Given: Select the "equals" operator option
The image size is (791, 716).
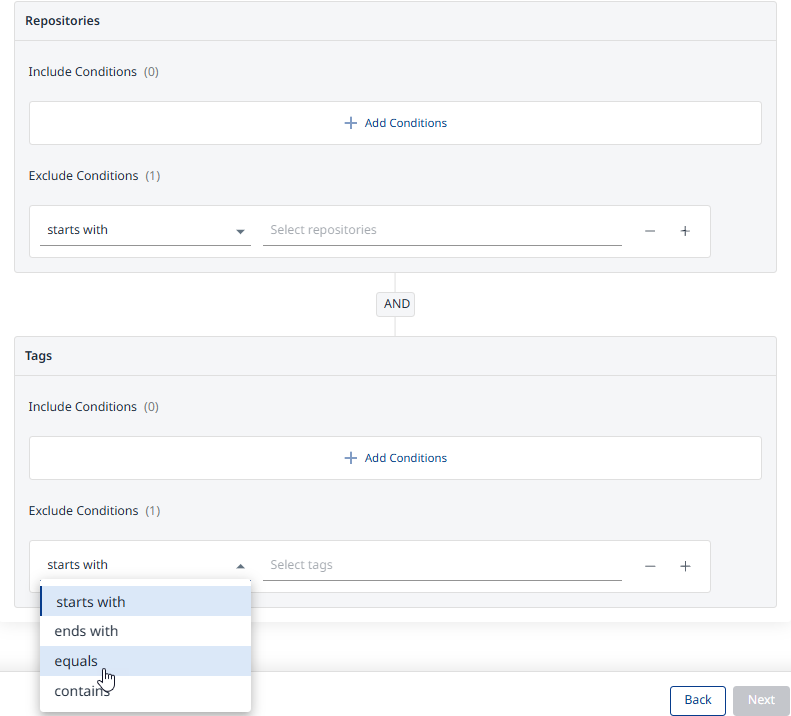Looking at the screenshot, I should click(145, 661).
